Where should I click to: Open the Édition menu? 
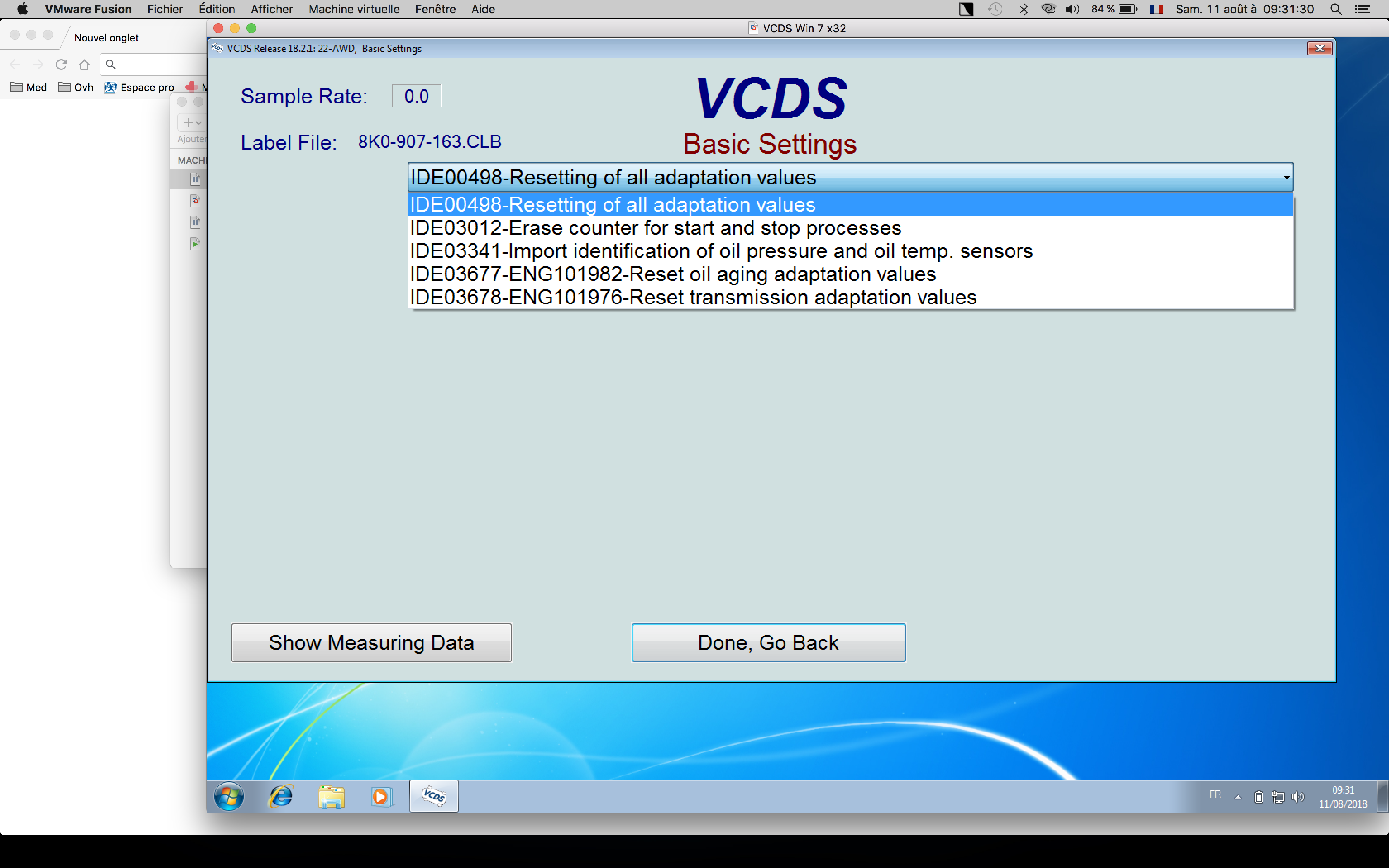click(x=216, y=9)
